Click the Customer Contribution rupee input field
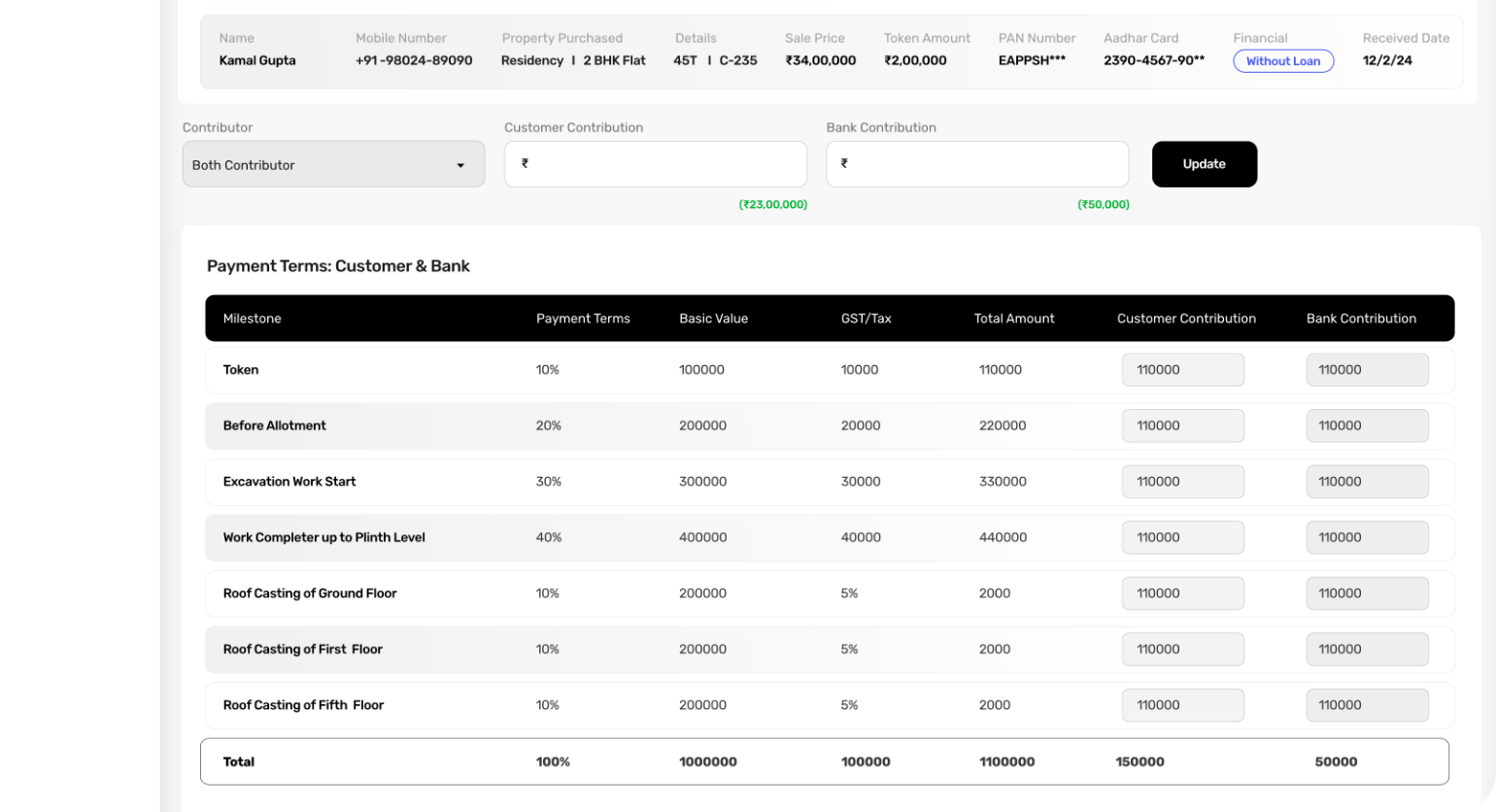This screenshot has height=812, width=1496. [x=656, y=164]
